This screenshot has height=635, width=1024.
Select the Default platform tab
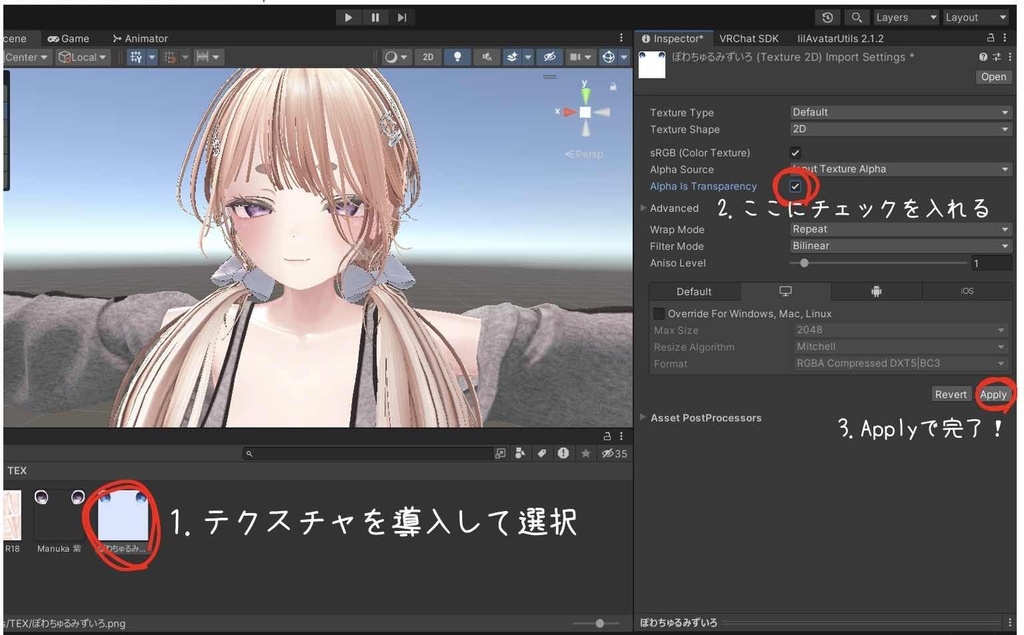click(694, 291)
